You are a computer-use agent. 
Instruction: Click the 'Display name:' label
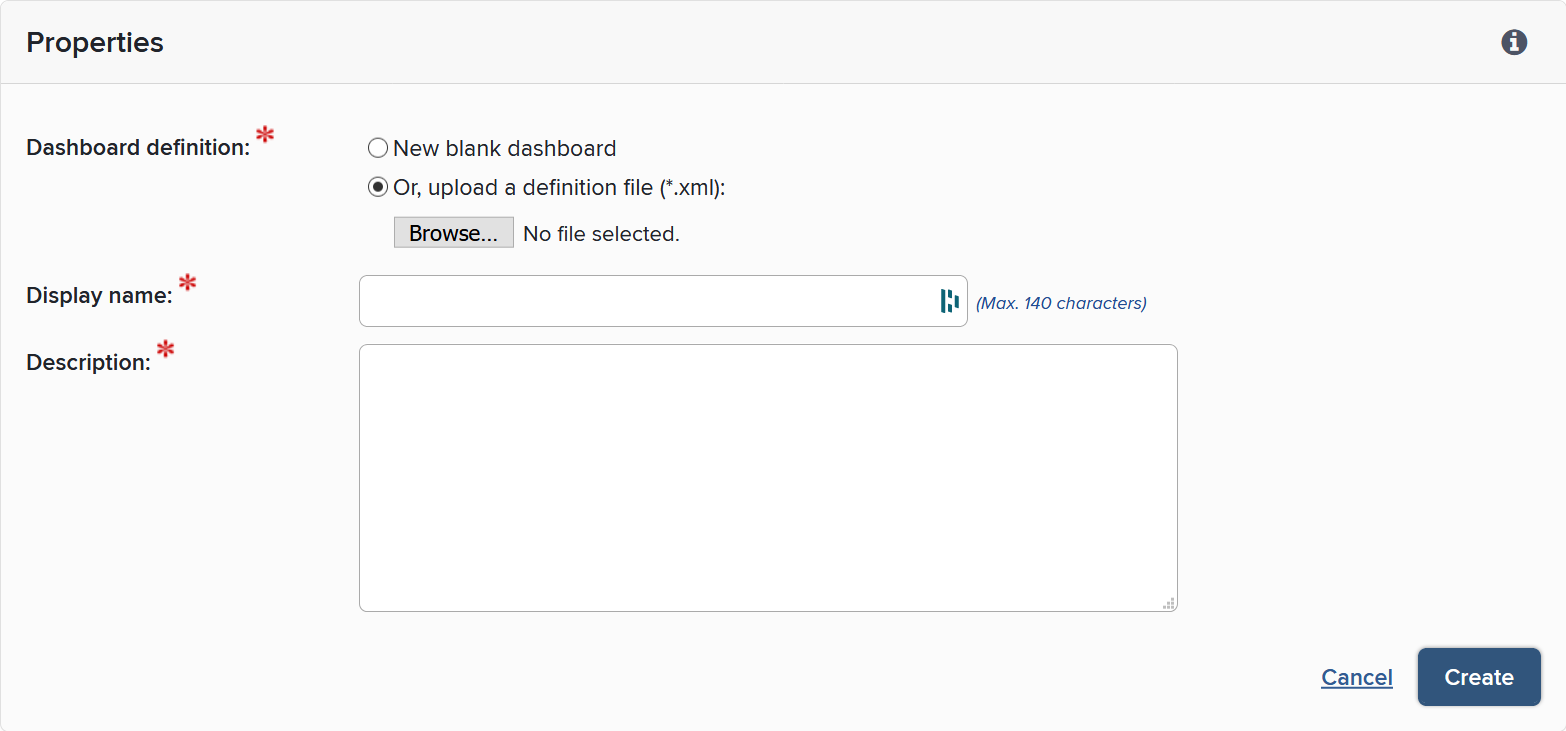click(99, 296)
